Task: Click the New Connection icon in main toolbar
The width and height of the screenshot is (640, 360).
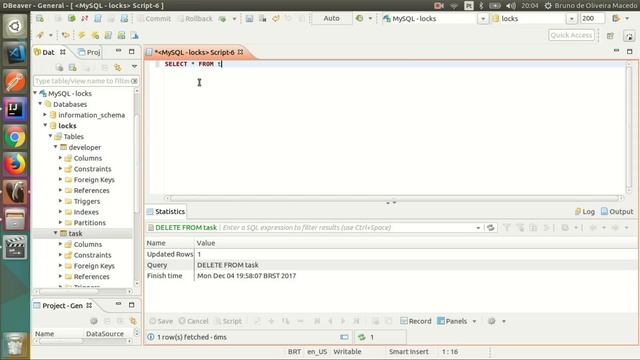Action: pos(40,18)
